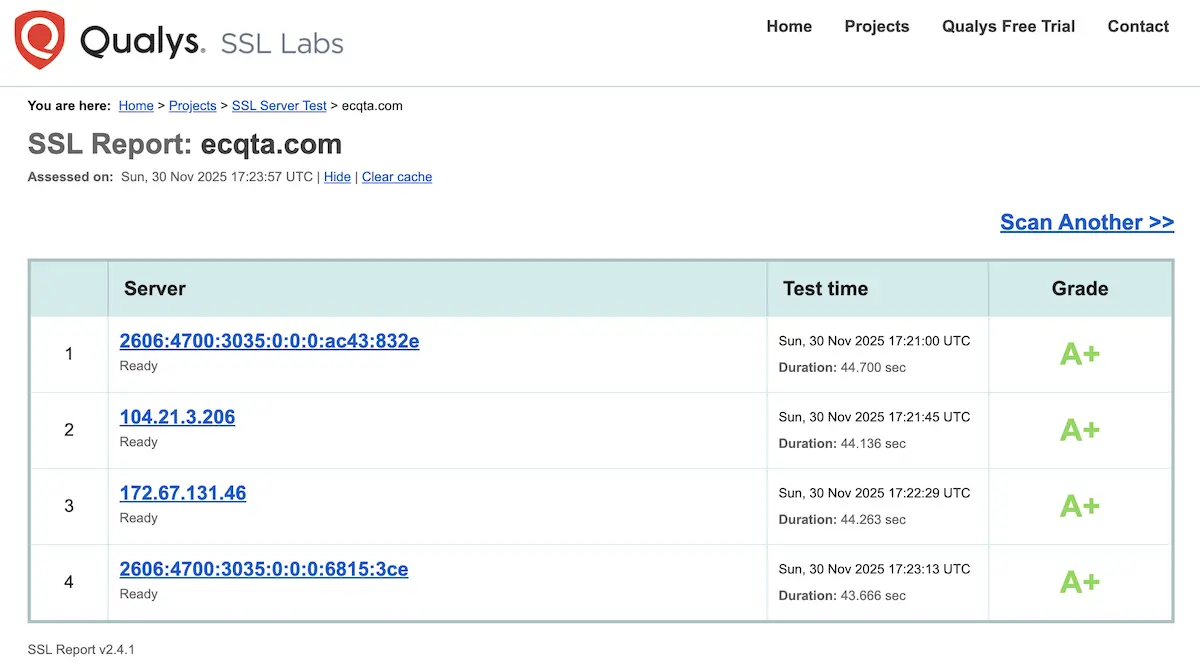The height and width of the screenshot is (669, 1200).
Task: Open the Contact page
Action: pos(1138,27)
